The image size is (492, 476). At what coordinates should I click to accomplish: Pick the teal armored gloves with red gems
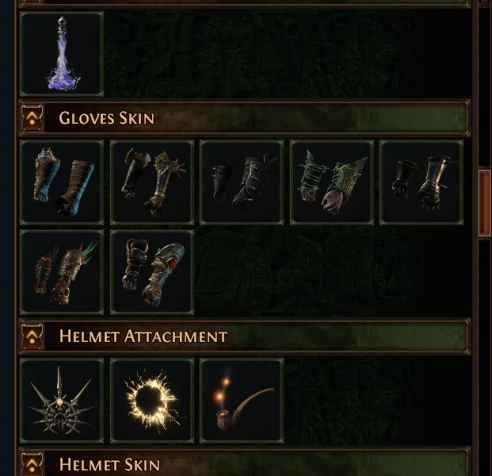click(152, 272)
